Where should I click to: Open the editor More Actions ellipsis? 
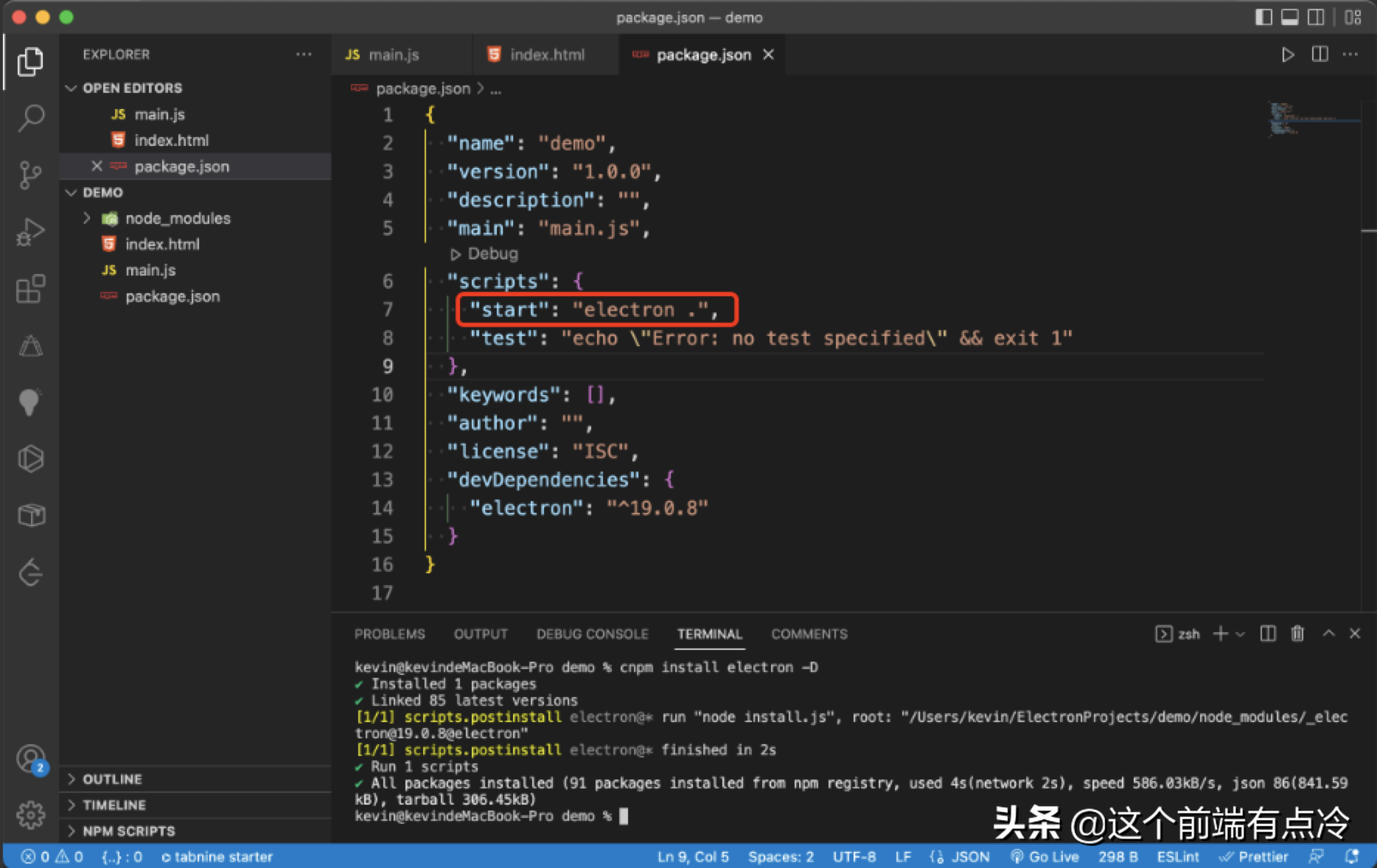(x=1350, y=55)
